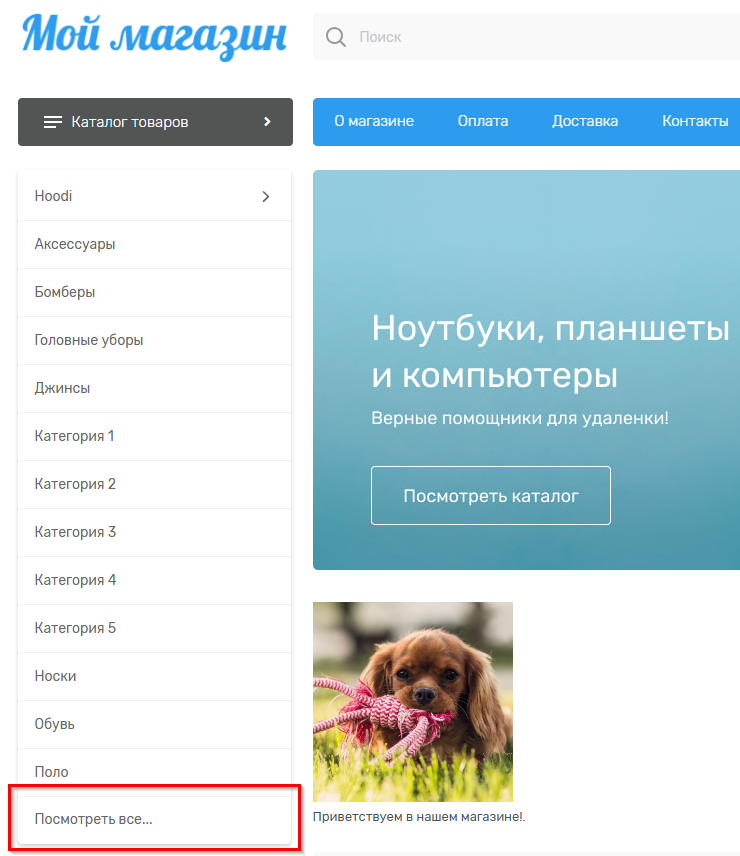Open the О магазине menu item
Viewport: 740px width, 856px height.
(374, 121)
